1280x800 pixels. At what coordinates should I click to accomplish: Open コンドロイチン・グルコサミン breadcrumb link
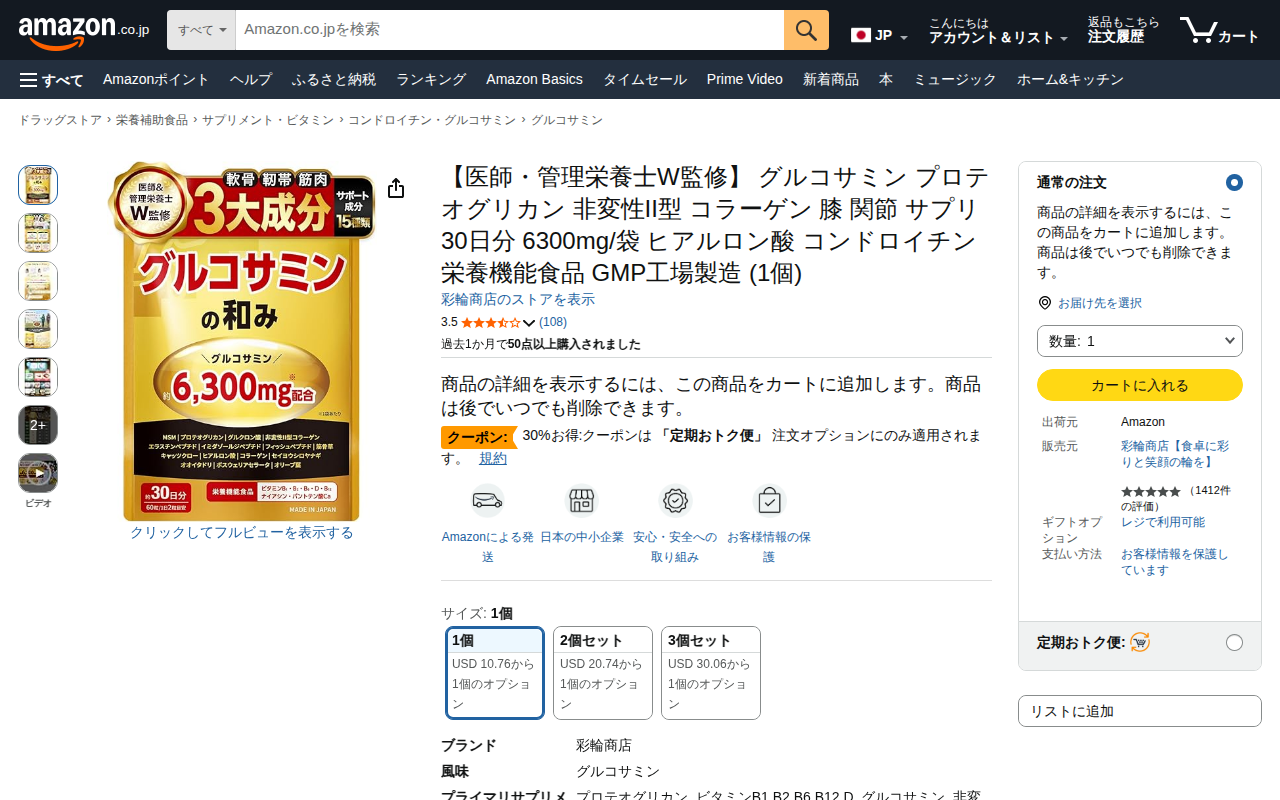432,120
